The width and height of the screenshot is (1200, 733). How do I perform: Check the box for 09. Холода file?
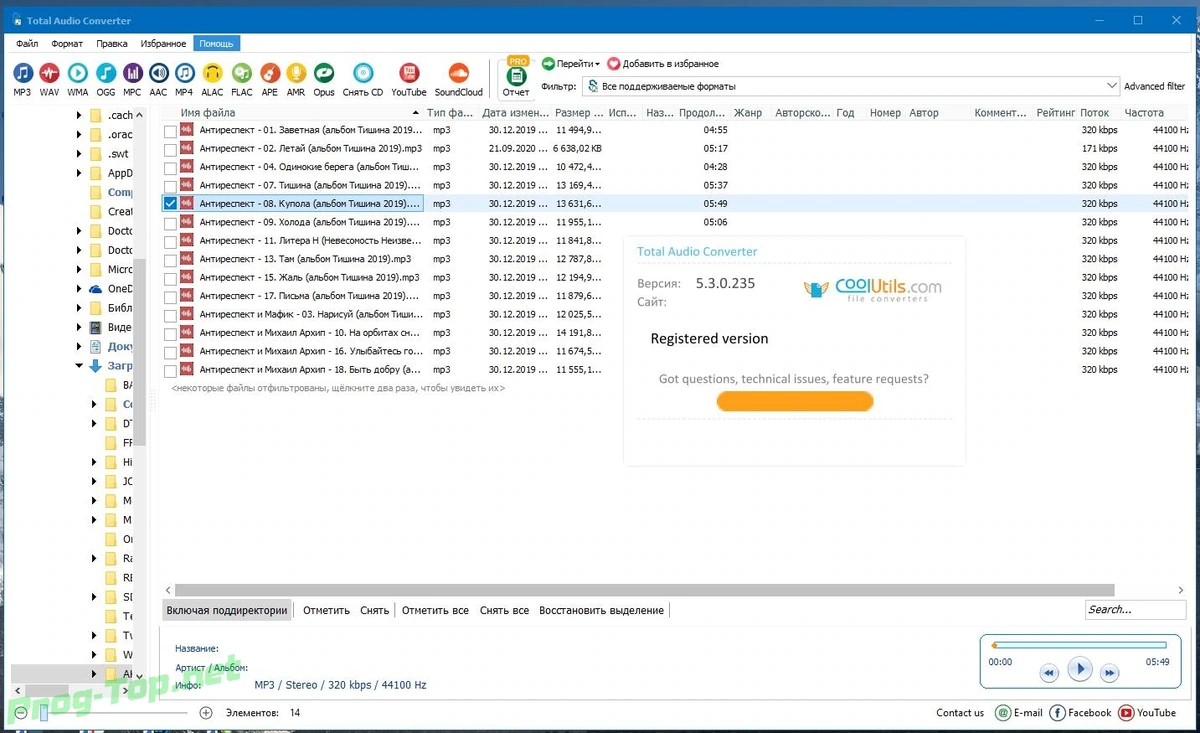coord(170,223)
